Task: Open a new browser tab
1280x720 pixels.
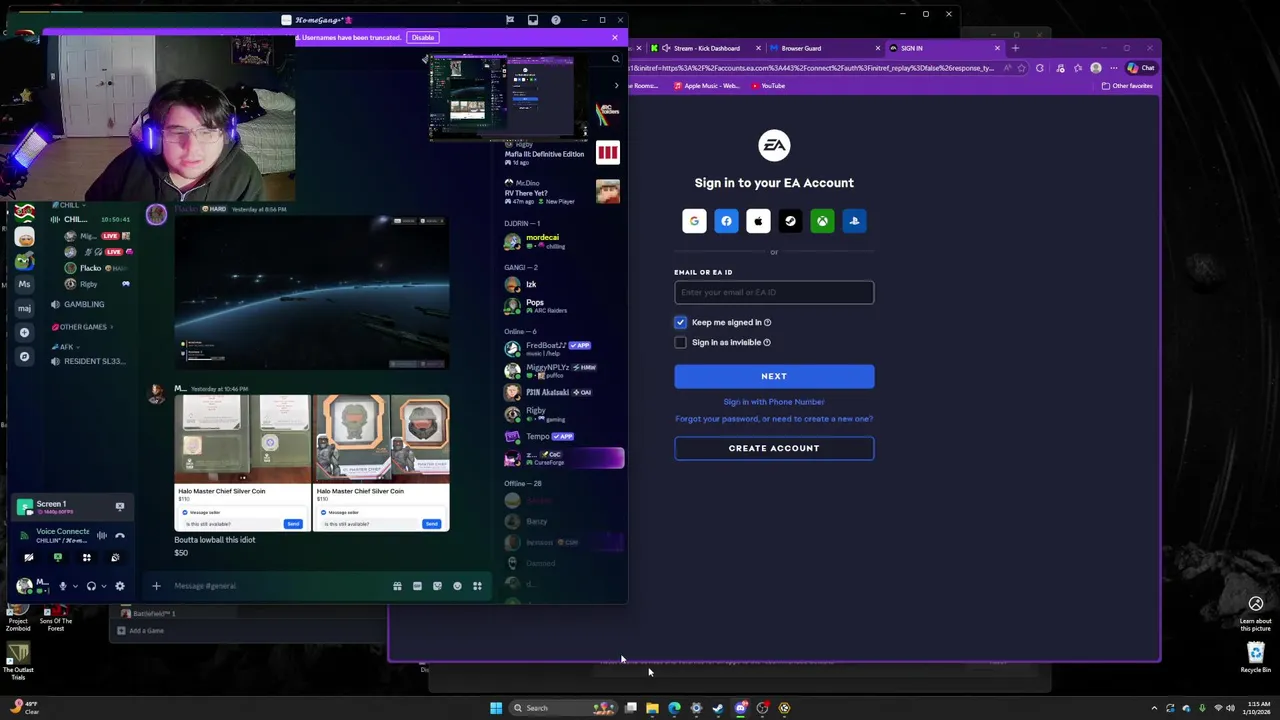Action: 1015,48
